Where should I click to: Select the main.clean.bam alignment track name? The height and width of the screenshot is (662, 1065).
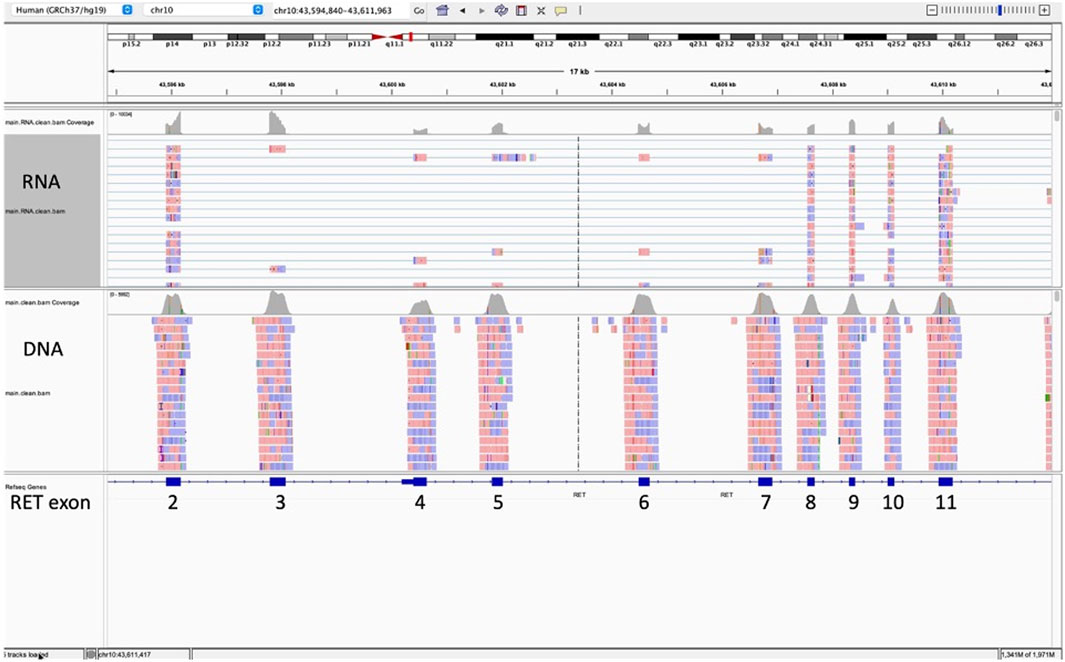click(28, 393)
